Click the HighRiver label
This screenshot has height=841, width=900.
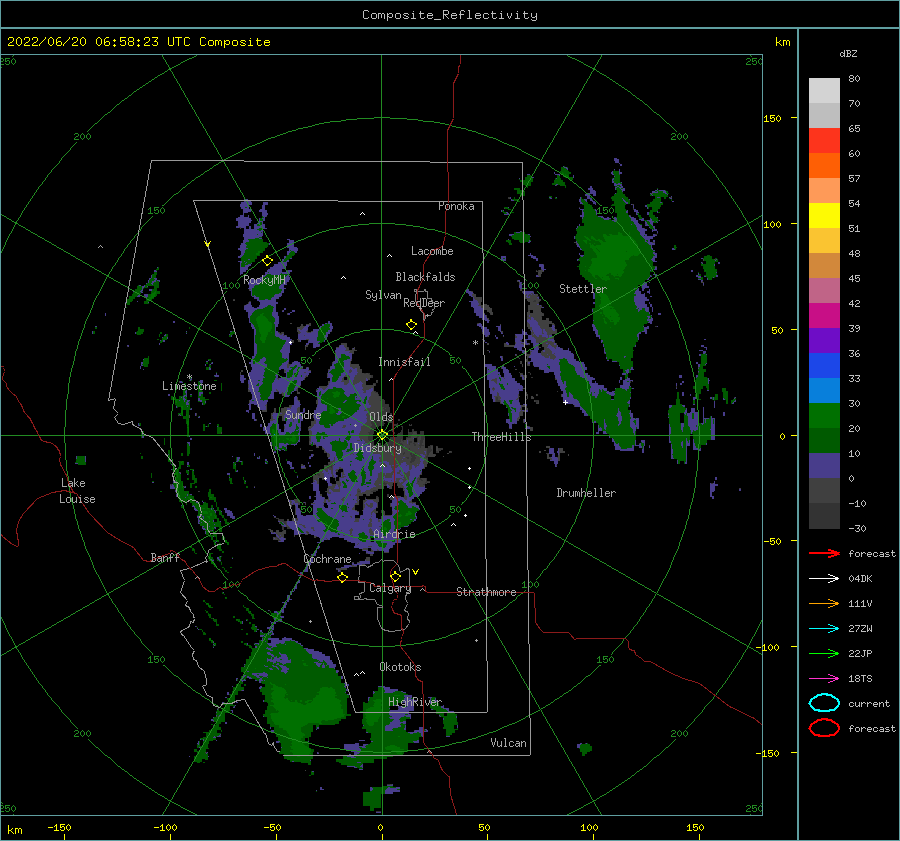415,702
